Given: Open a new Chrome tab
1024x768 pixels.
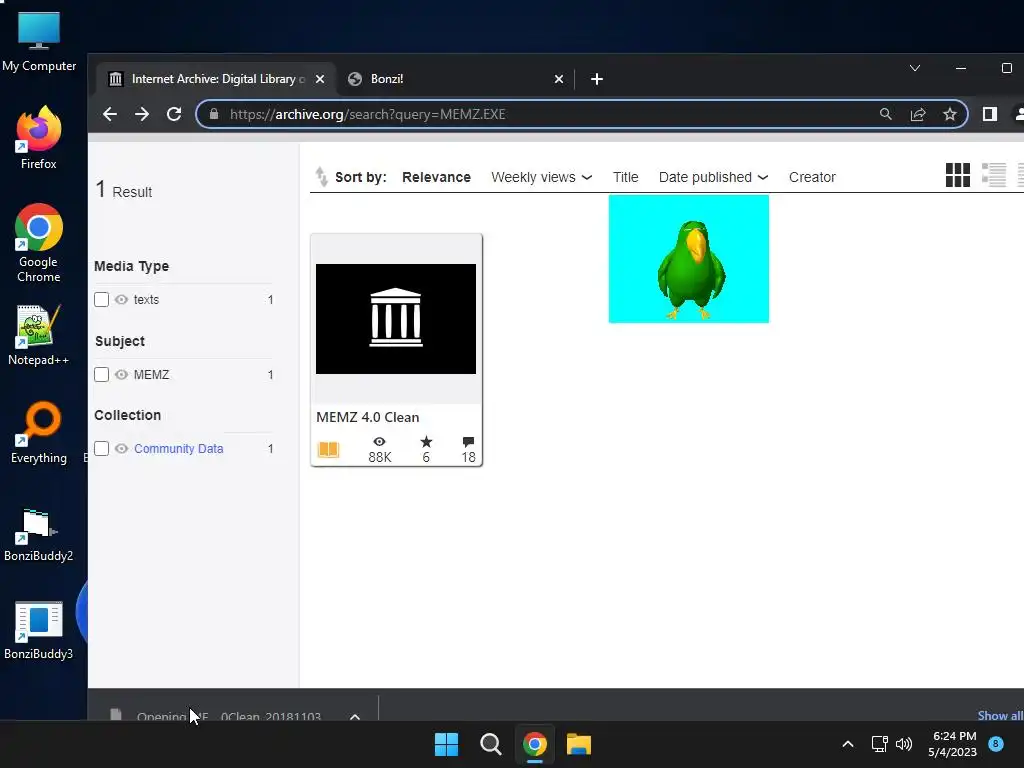Looking at the screenshot, I should point(596,79).
